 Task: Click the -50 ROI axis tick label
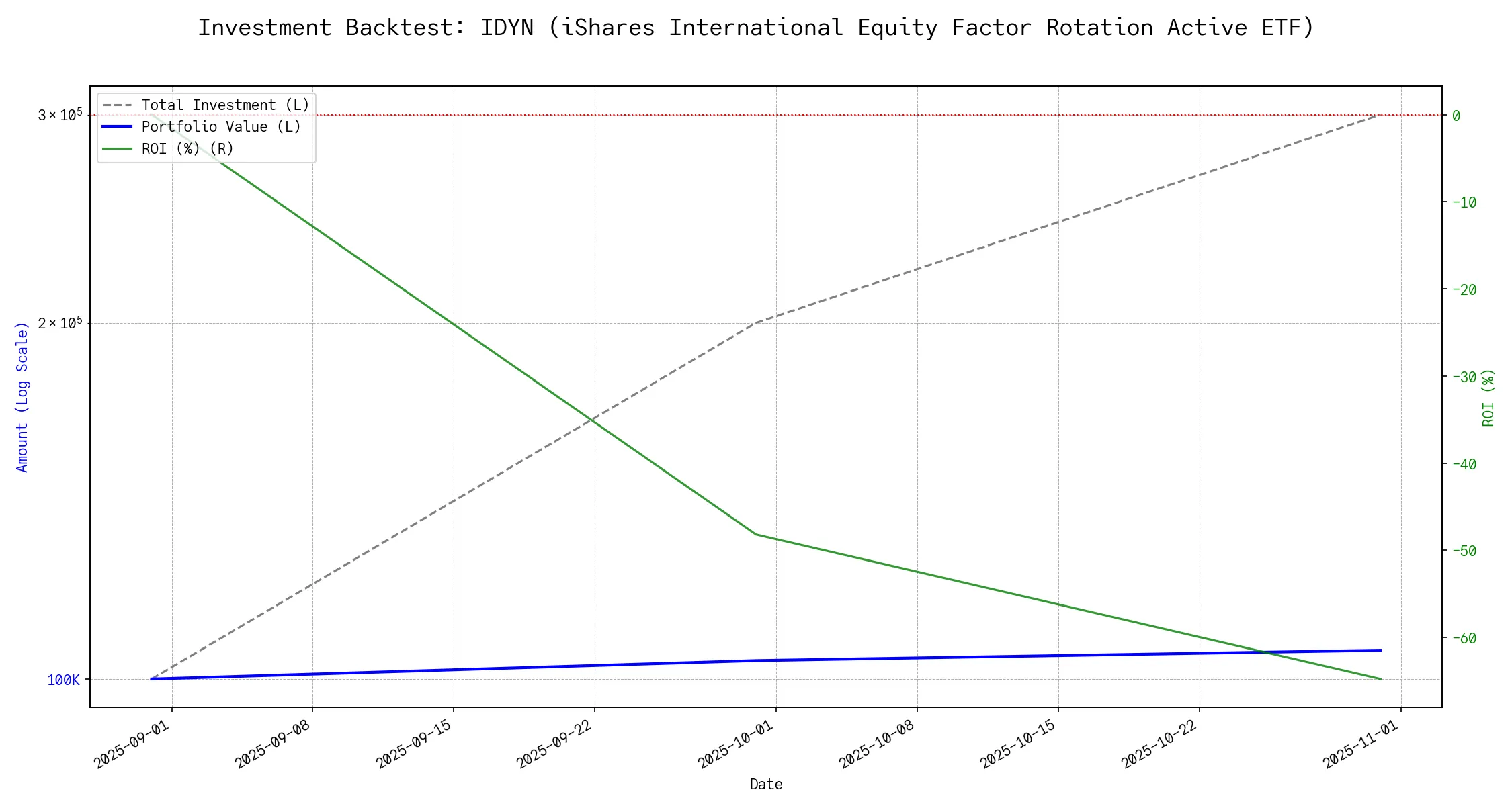click(x=1464, y=551)
